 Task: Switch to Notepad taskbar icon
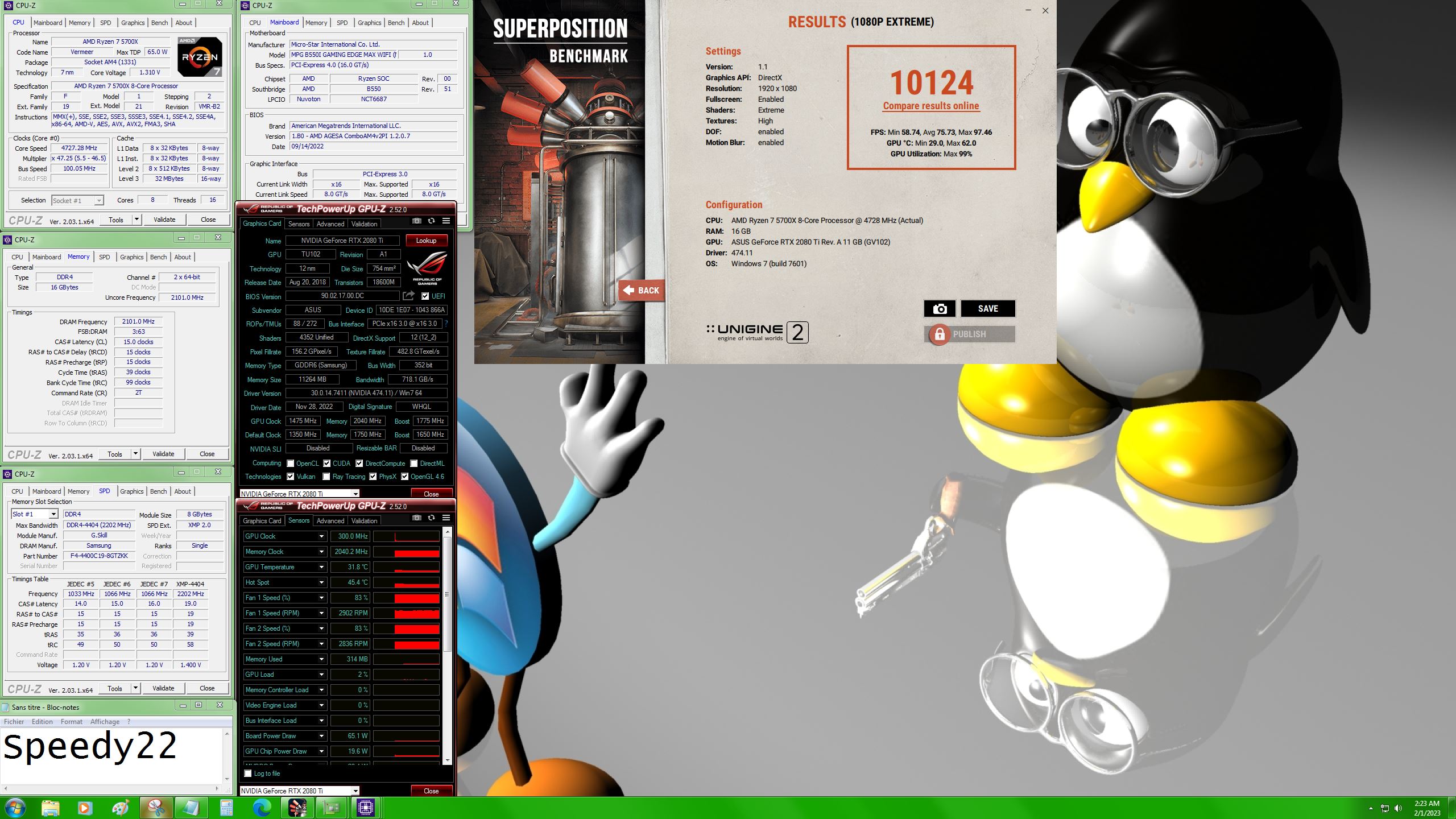(191, 808)
